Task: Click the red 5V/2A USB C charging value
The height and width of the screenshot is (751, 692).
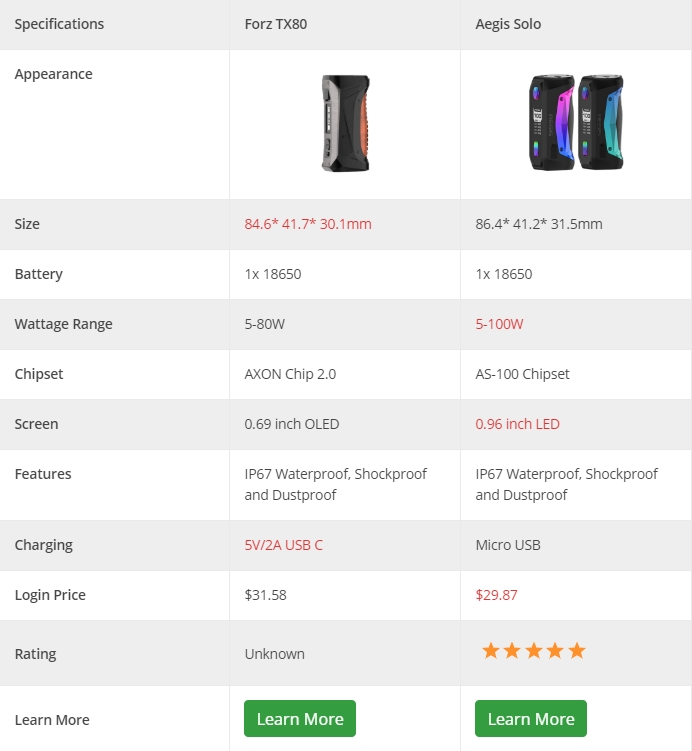Action: 284,545
